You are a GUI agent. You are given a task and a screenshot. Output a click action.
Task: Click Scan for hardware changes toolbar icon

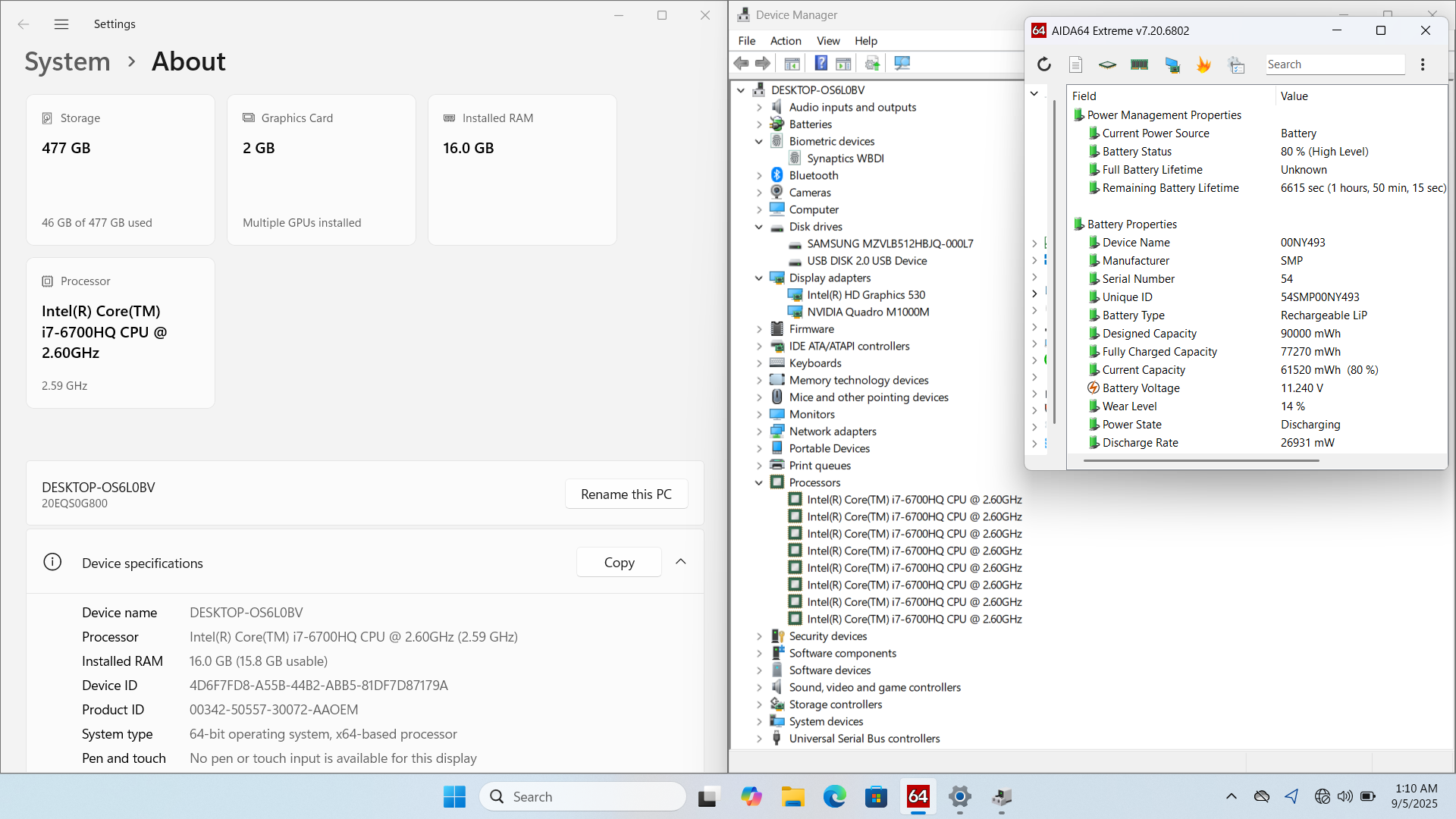click(902, 64)
